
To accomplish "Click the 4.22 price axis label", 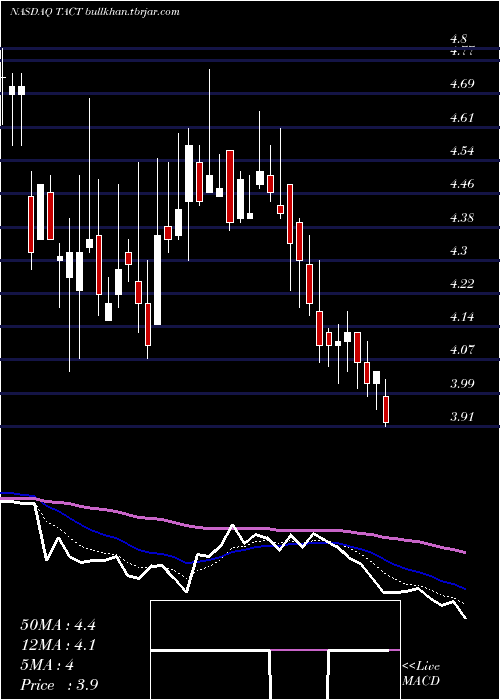I will point(462,283).
